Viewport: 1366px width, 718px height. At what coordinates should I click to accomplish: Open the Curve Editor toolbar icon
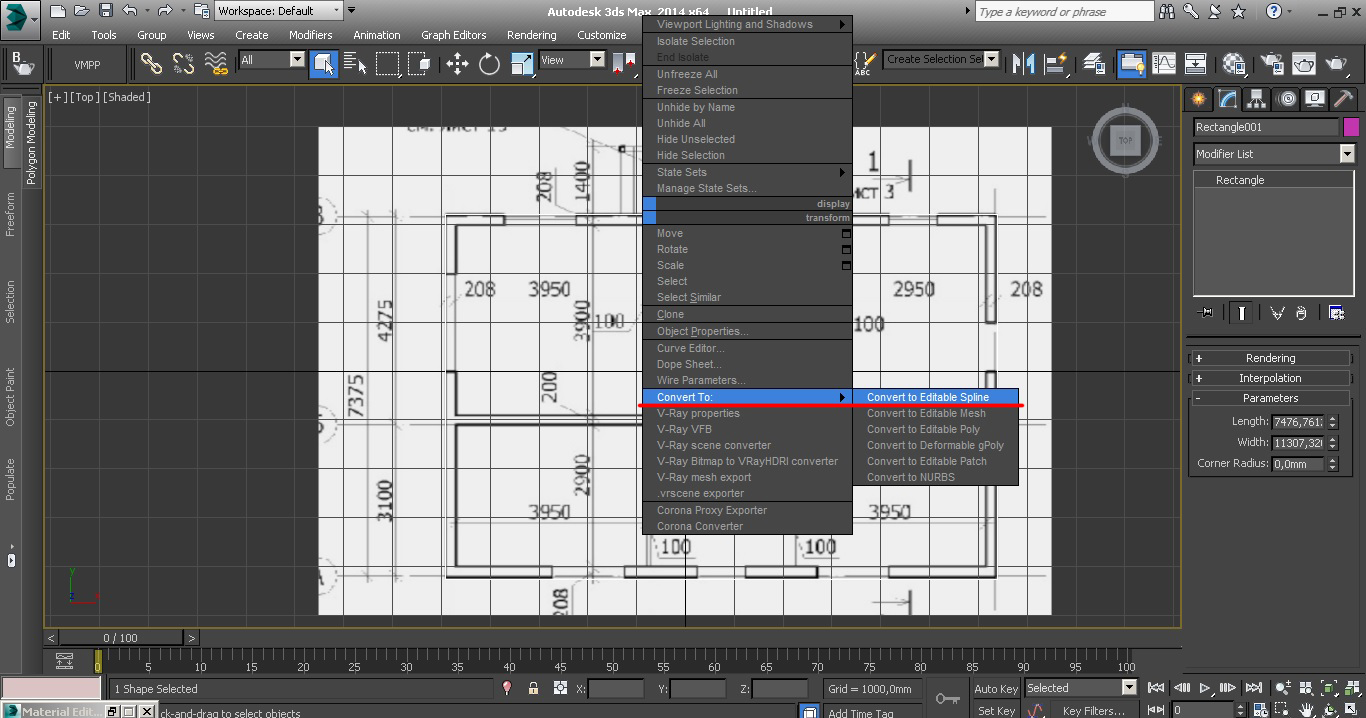1163,64
